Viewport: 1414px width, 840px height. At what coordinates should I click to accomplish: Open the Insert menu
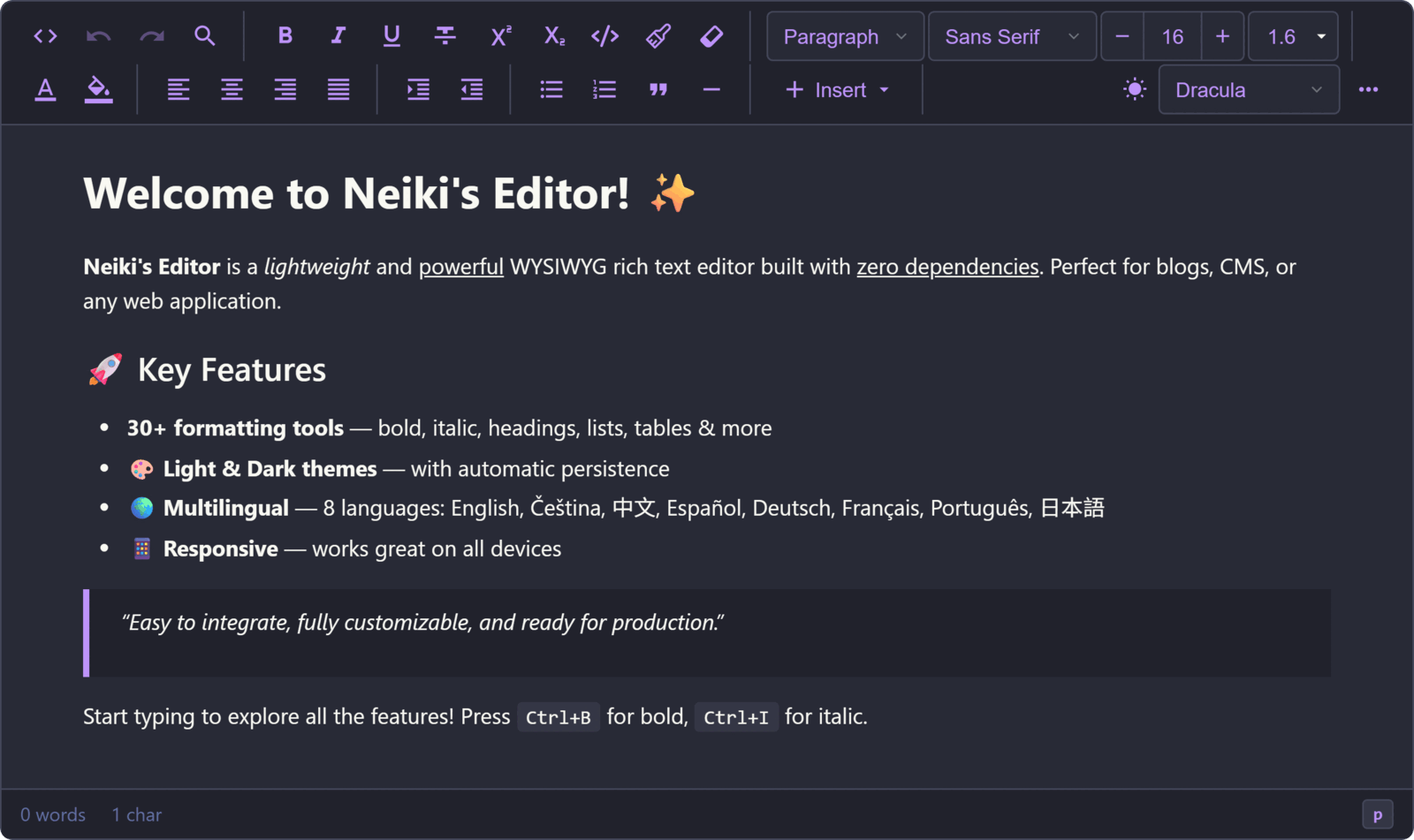pyautogui.click(x=836, y=89)
